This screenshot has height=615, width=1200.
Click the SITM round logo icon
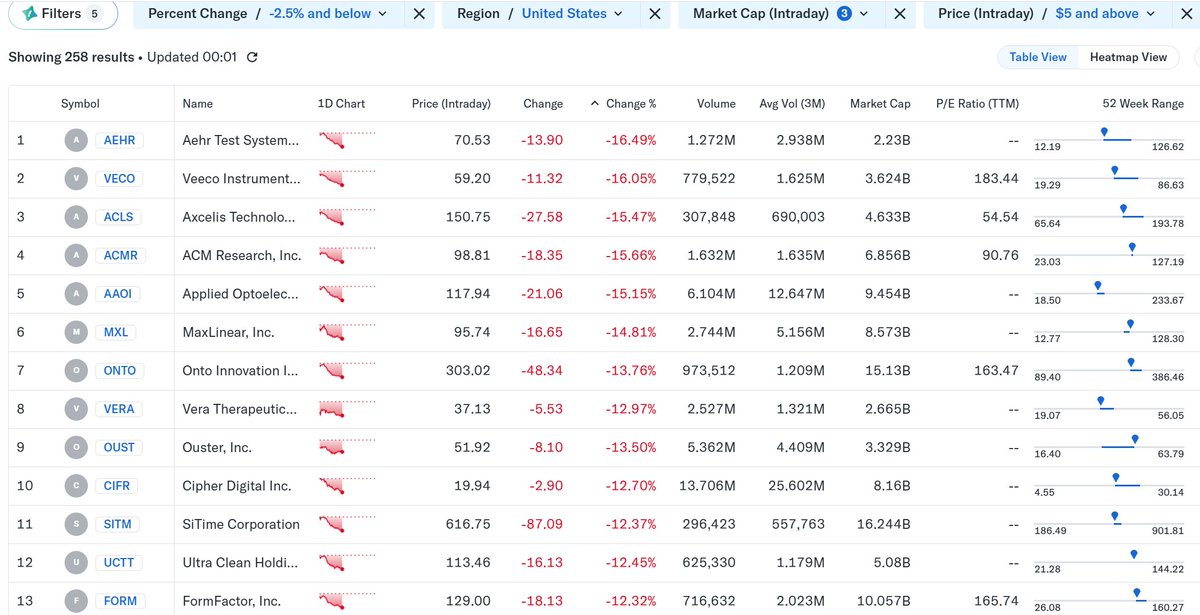(75, 524)
